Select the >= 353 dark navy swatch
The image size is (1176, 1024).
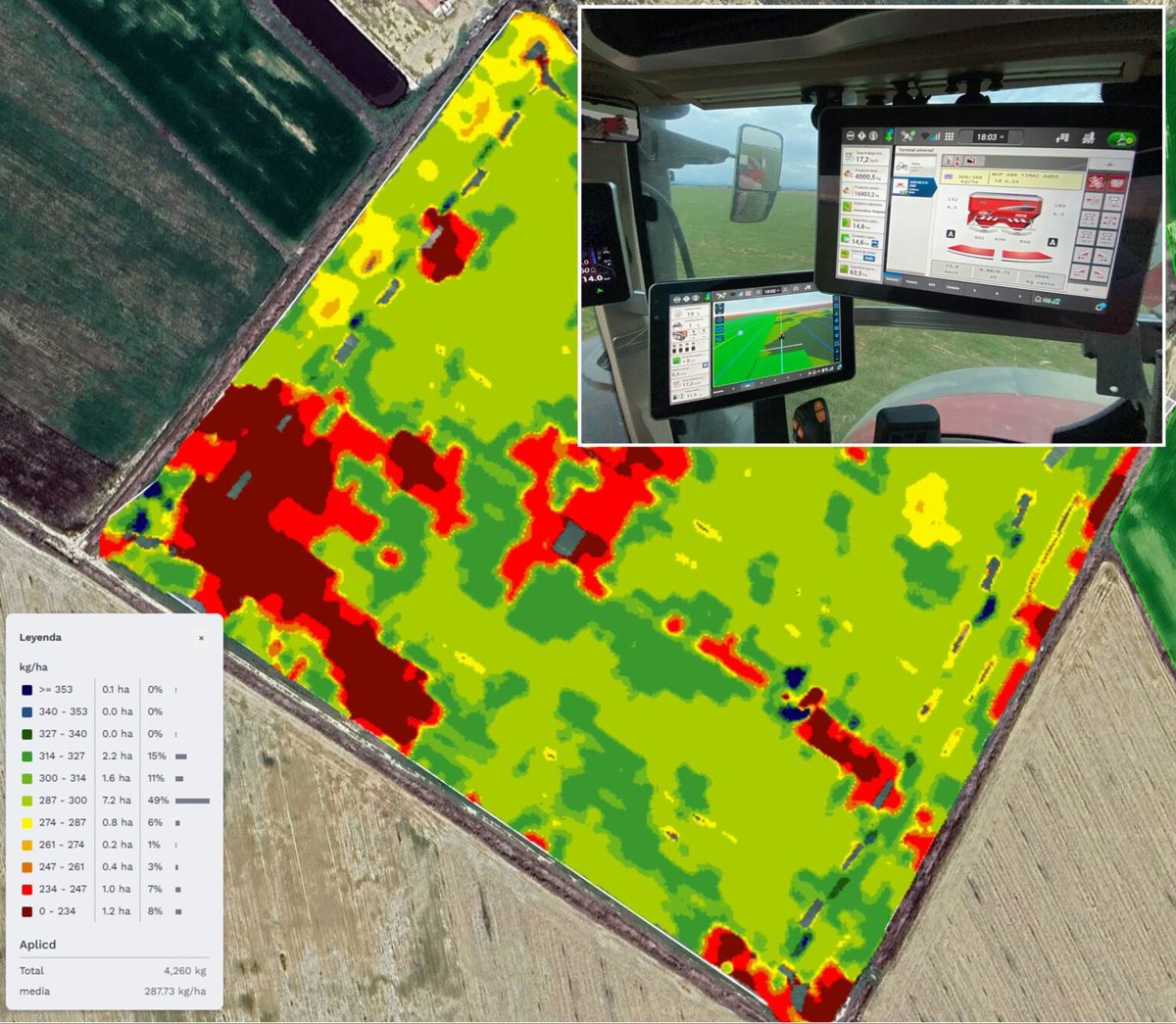[26, 690]
